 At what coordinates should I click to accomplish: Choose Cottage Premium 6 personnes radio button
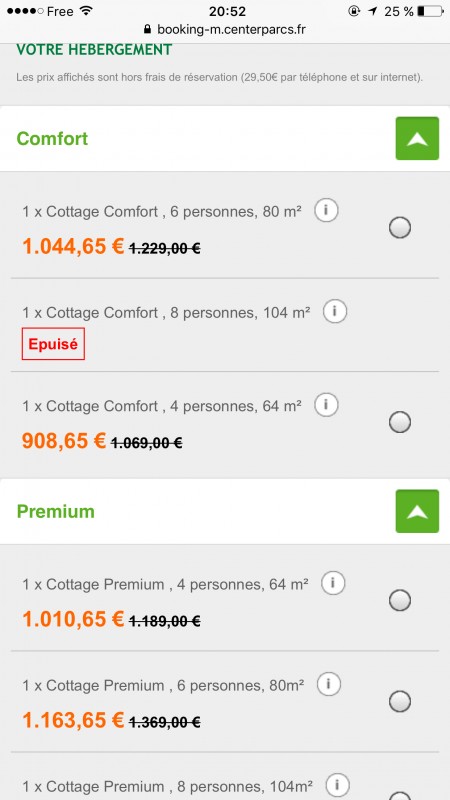tap(399, 702)
